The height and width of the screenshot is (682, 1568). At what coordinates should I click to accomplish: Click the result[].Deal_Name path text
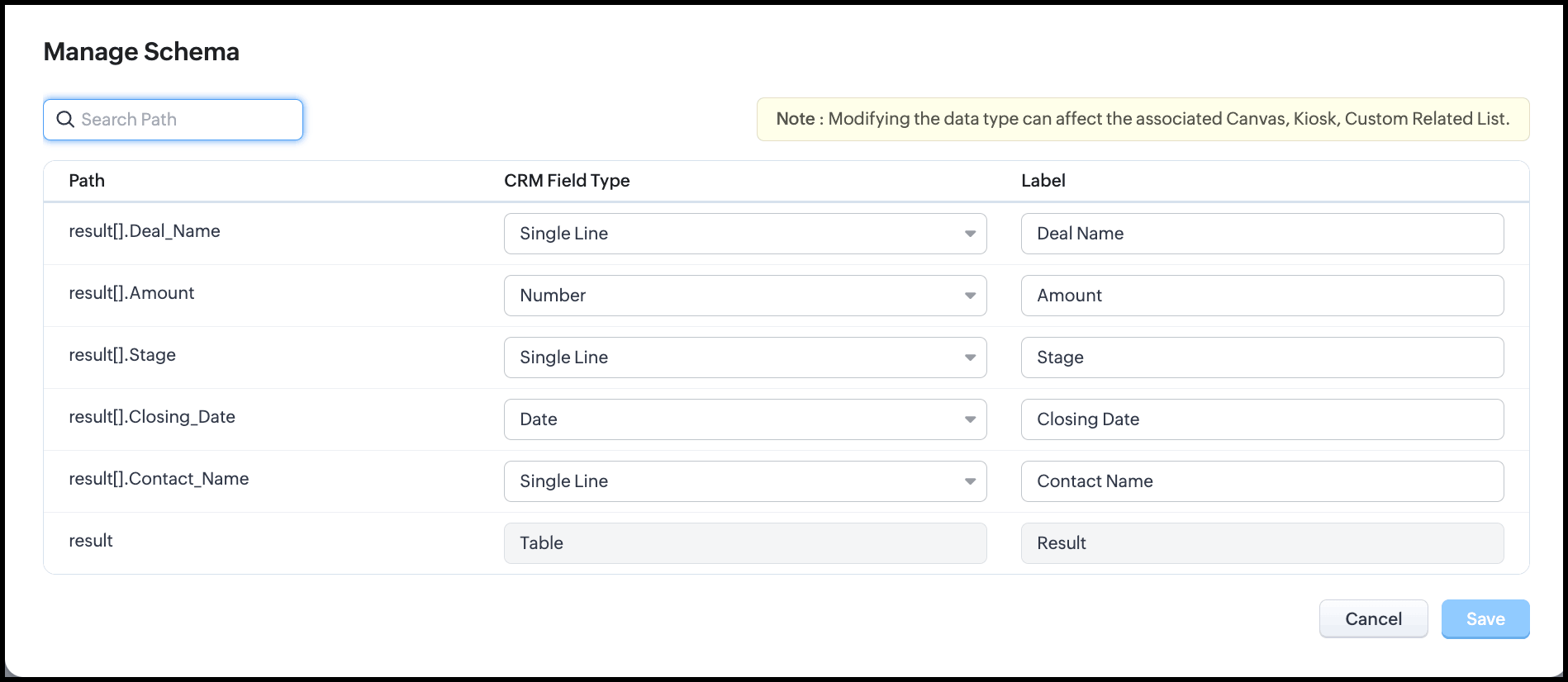(145, 231)
